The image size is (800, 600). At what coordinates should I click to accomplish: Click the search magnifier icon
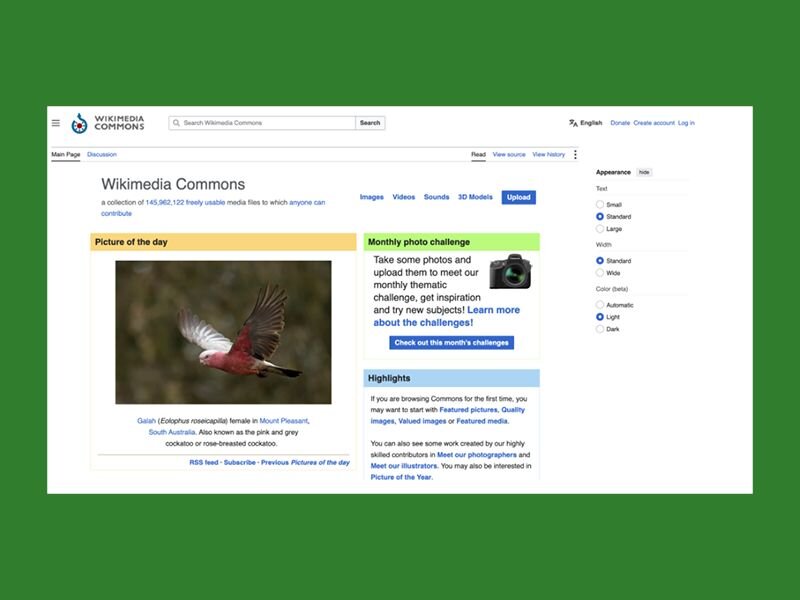coord(176,123)
